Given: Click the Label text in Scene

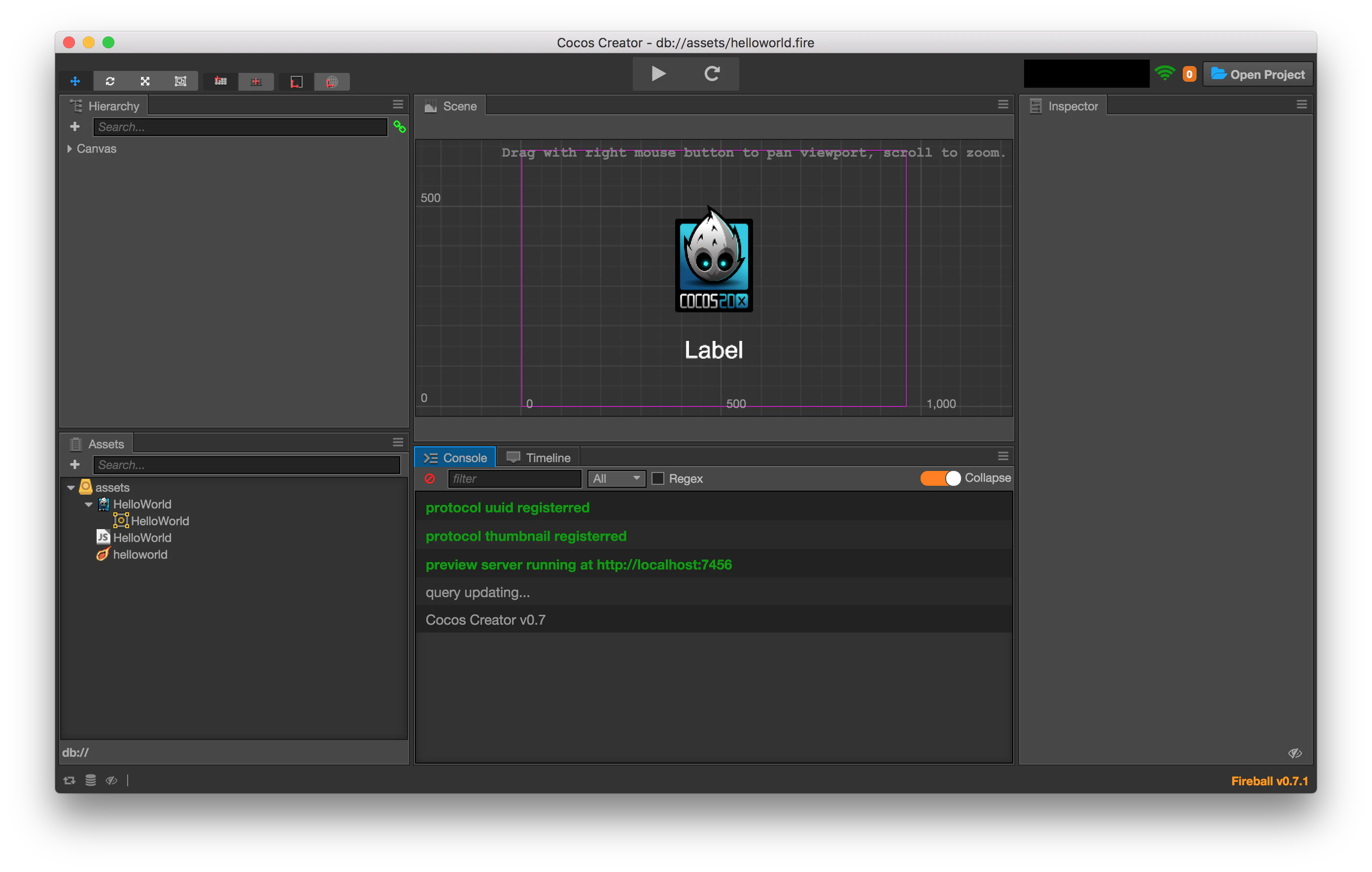Looking at the screenshot, I should click(713, 350).
